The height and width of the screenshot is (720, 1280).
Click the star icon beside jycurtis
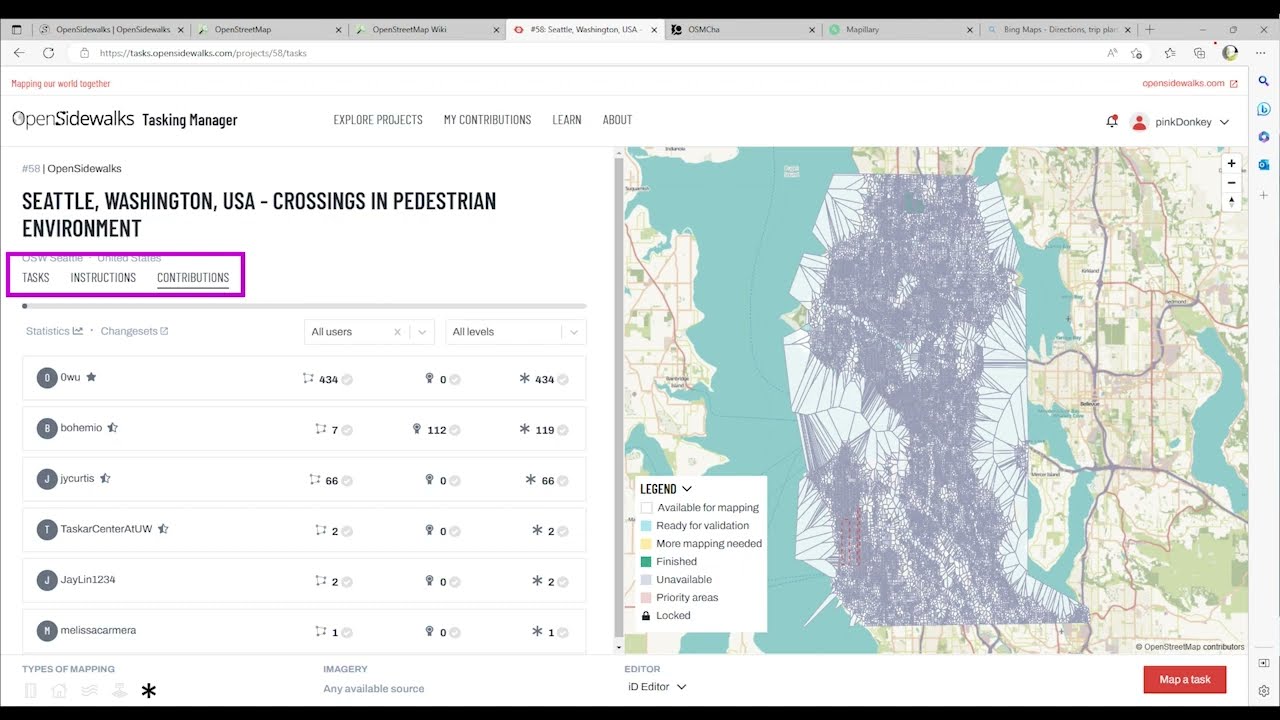click(x=105, y=479)
